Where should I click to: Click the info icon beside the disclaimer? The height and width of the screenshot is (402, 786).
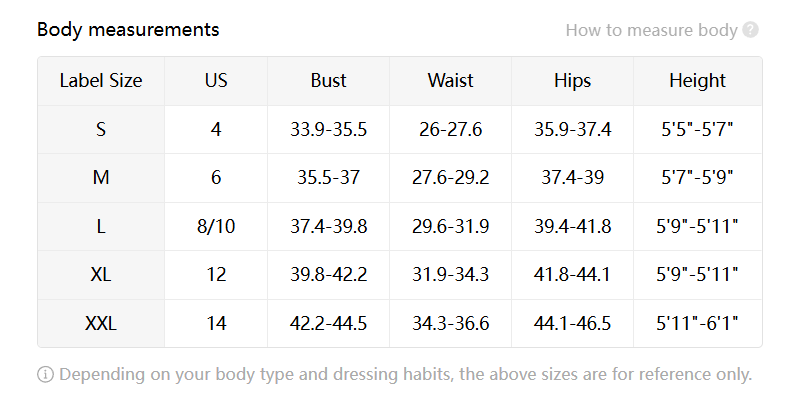45,374
